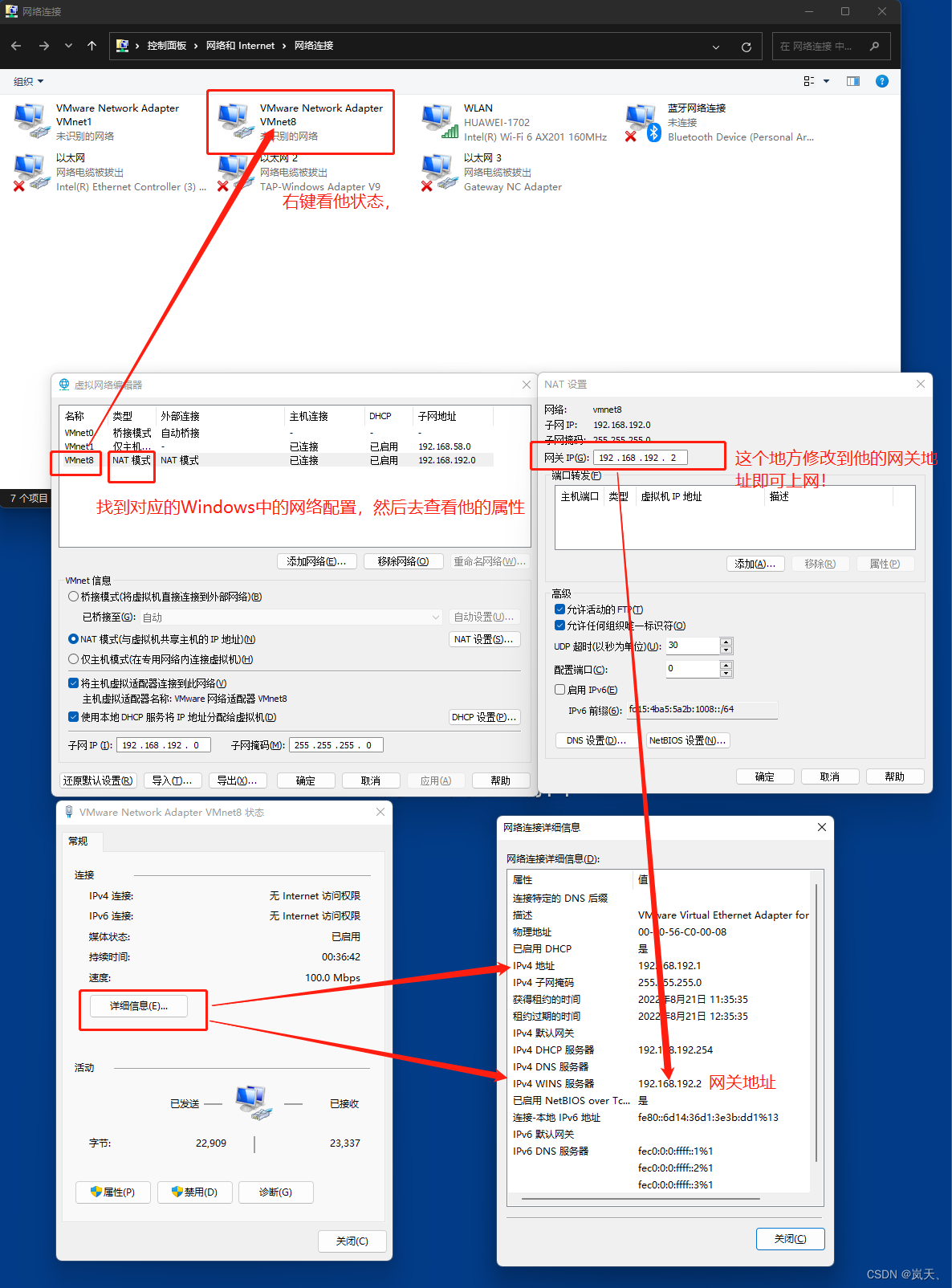Click the 属性 column header in details list
Image resolution: width=952 pixels, height=1288 pixels.
[570, 880]
